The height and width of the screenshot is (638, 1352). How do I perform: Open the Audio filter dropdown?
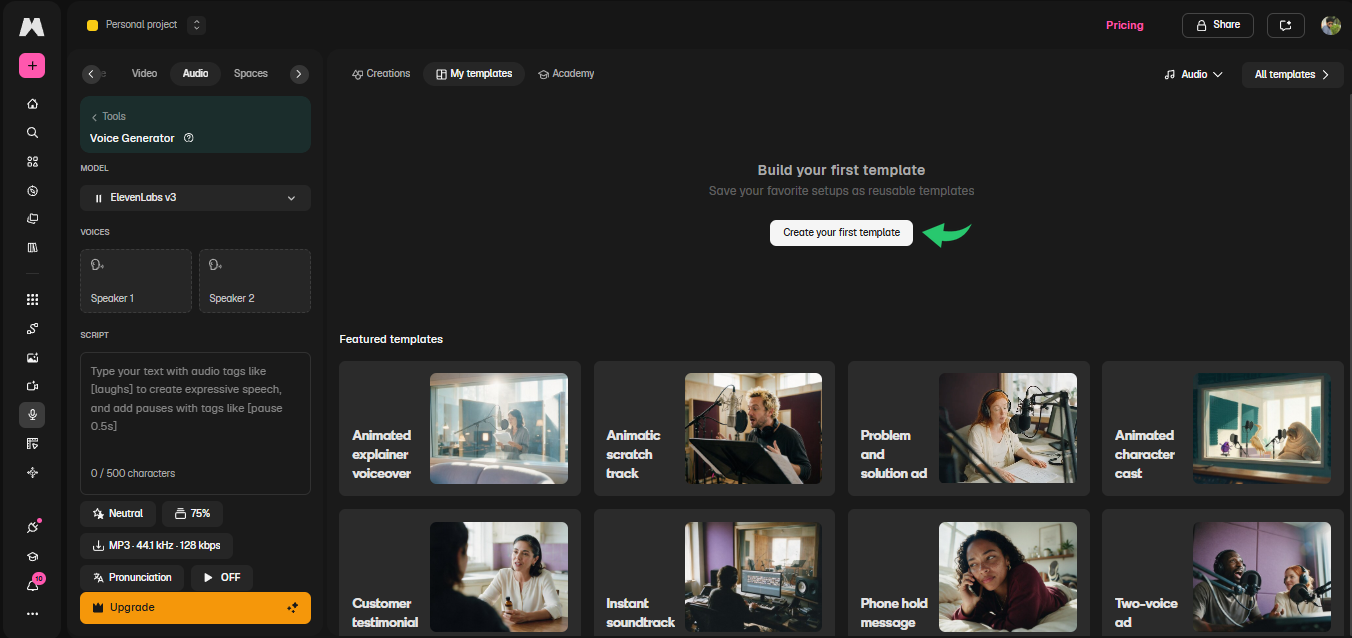(1194, 74)
